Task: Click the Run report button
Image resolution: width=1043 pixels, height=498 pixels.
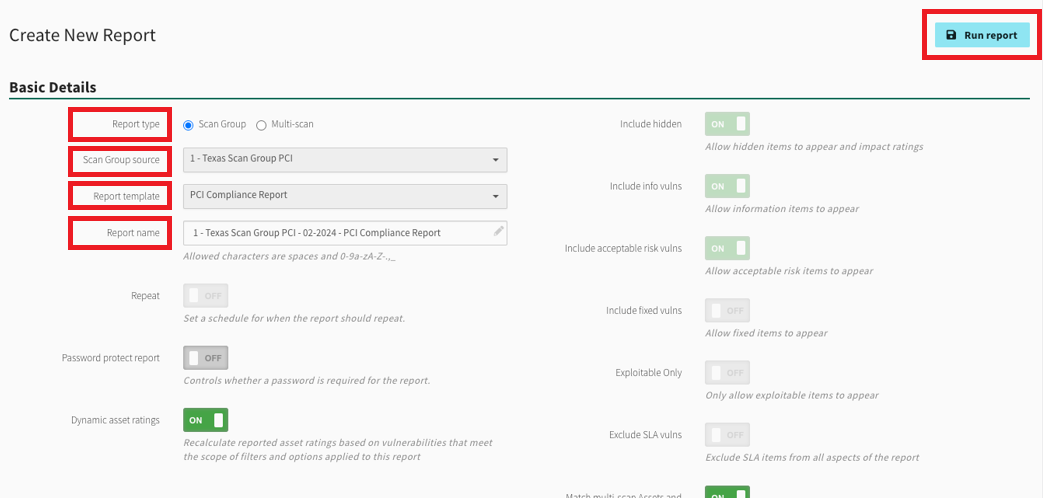Action: tap(981, 35)
